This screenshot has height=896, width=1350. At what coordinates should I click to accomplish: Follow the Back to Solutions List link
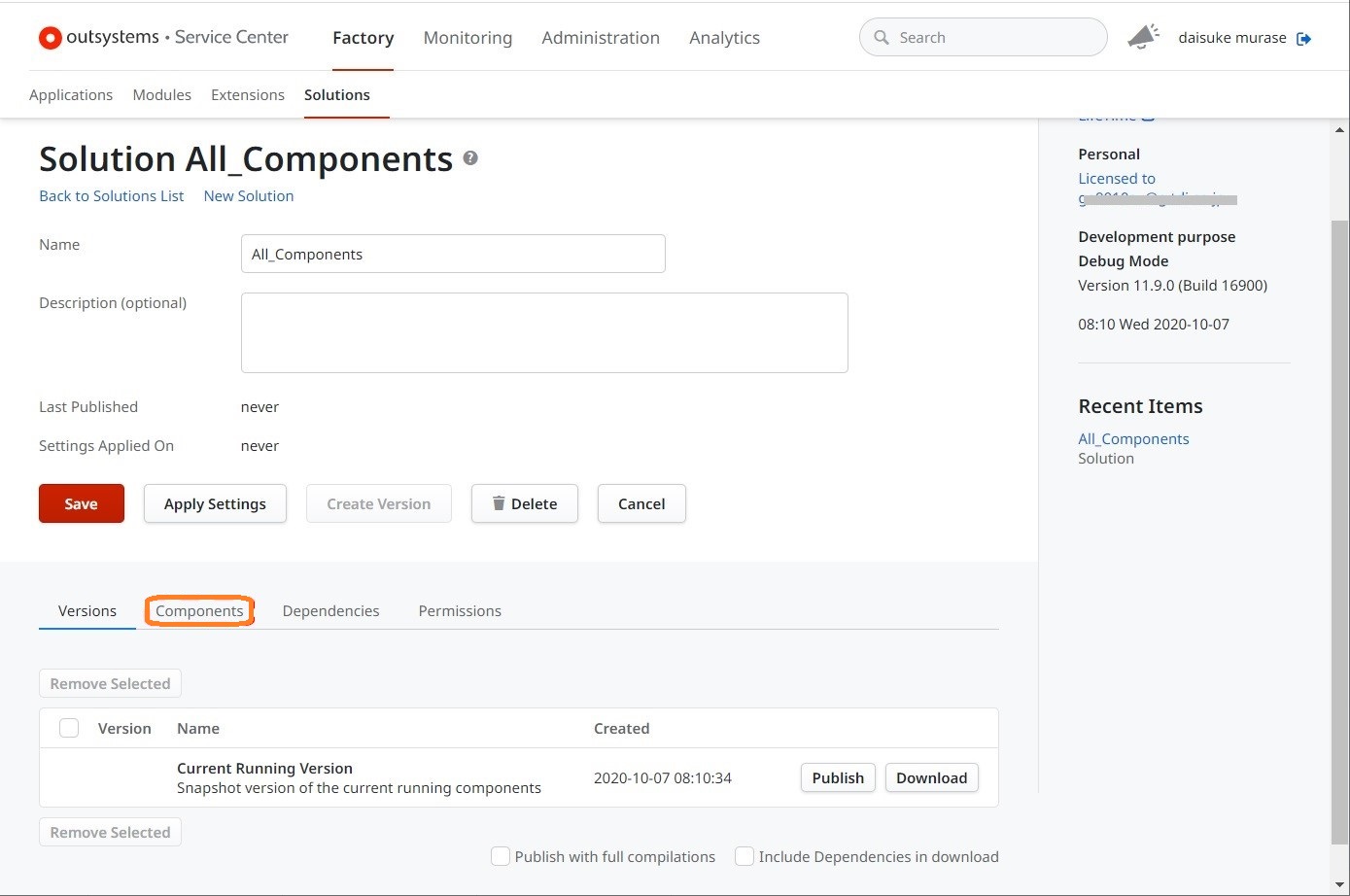(111, 195)
